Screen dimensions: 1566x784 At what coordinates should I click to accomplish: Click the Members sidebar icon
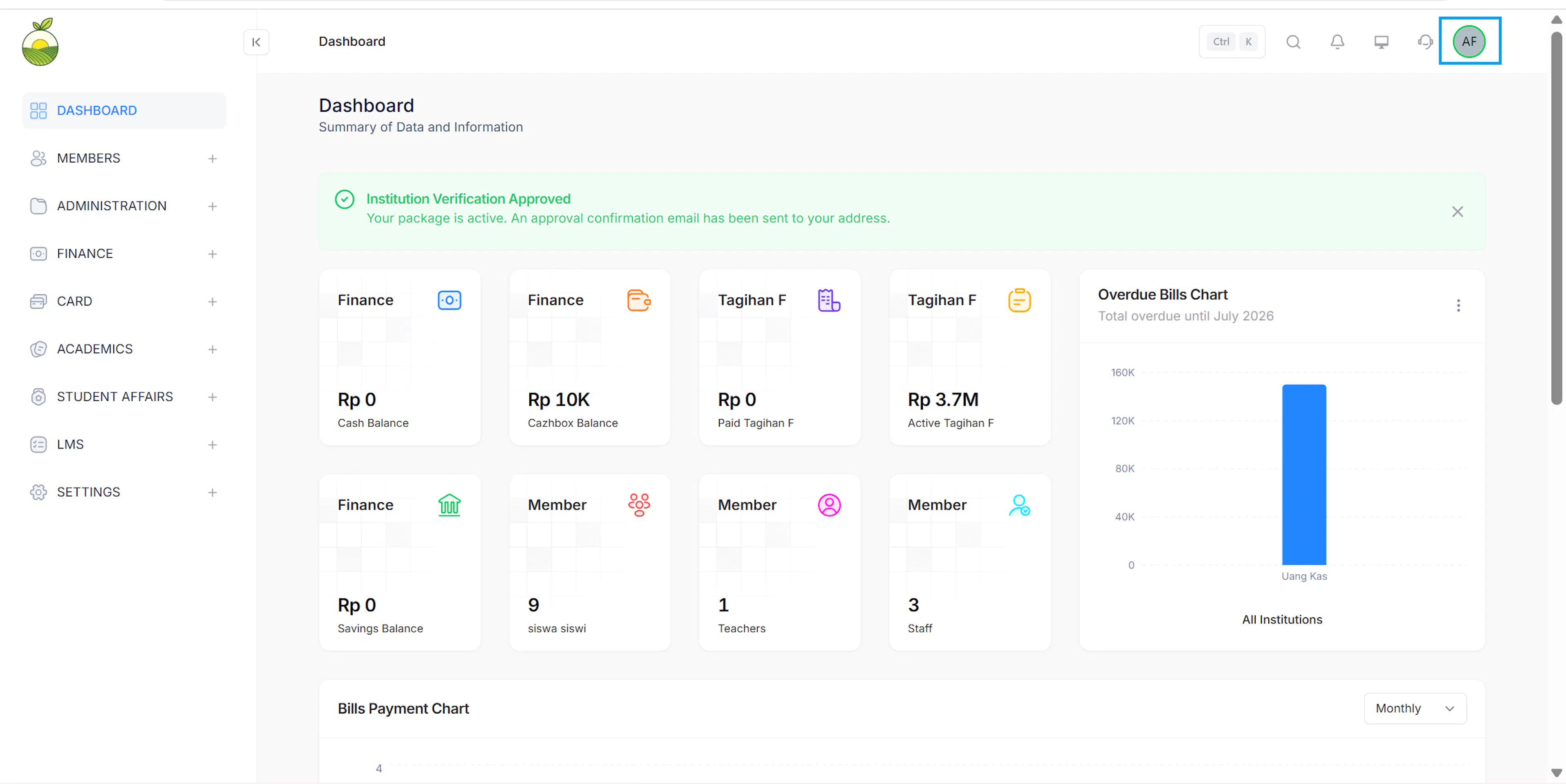pos(38,158)
